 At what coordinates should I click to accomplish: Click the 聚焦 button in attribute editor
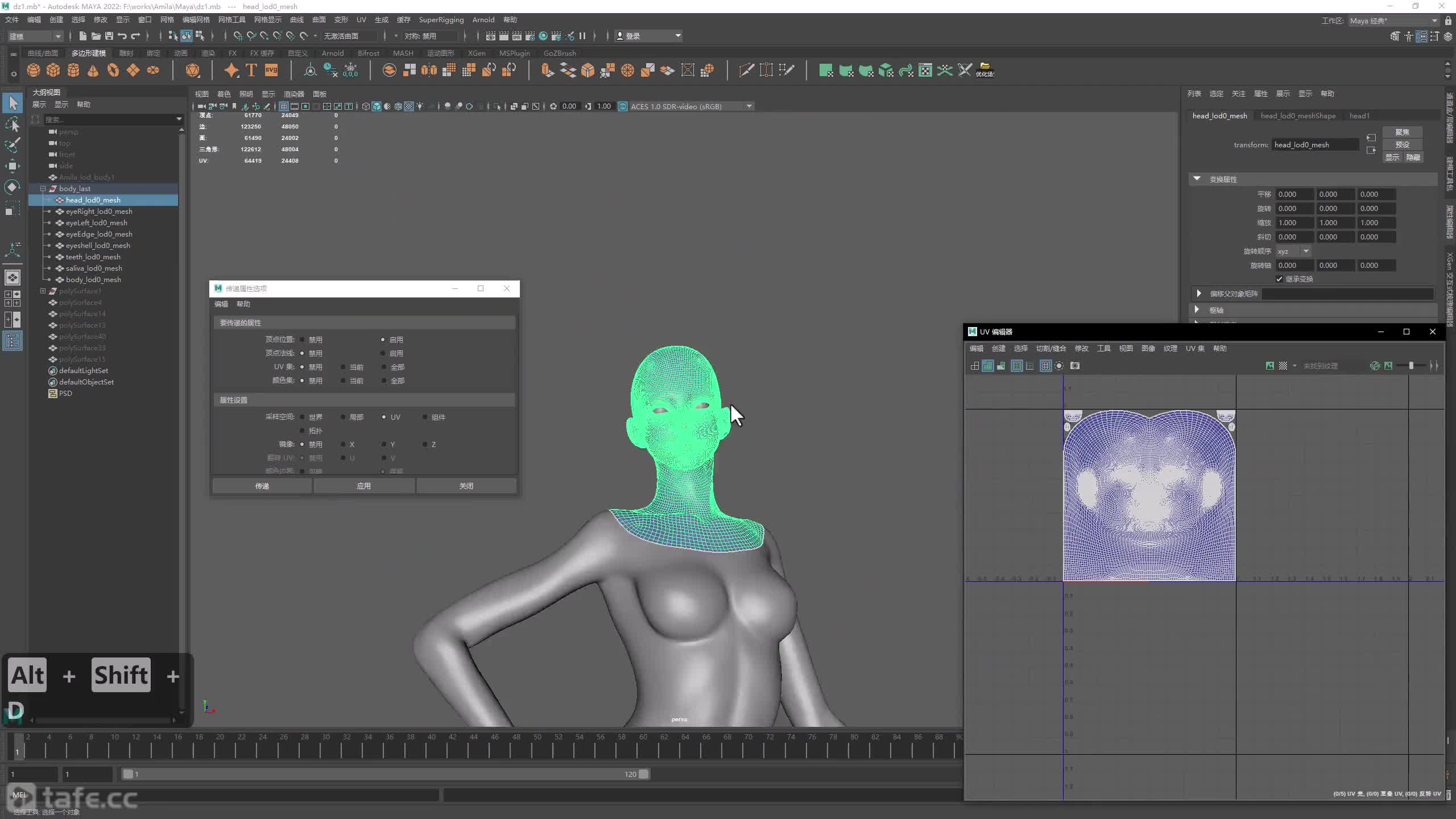click(1403, 132)
